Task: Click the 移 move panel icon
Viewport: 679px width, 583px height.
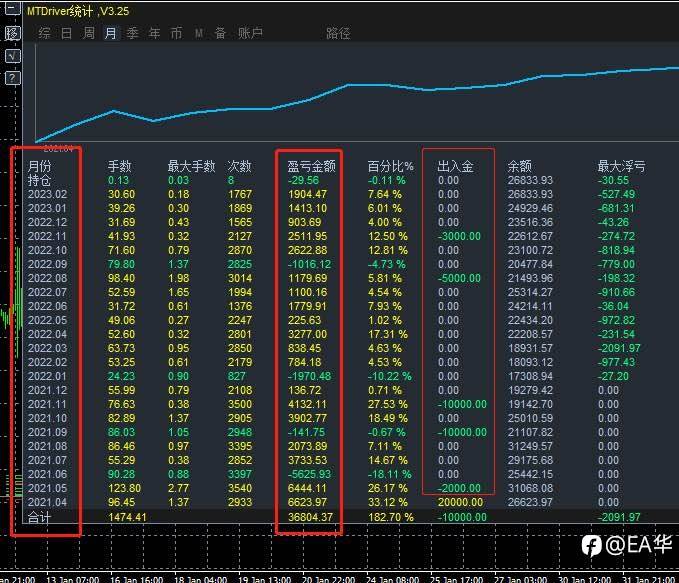Action: [12, 33]
